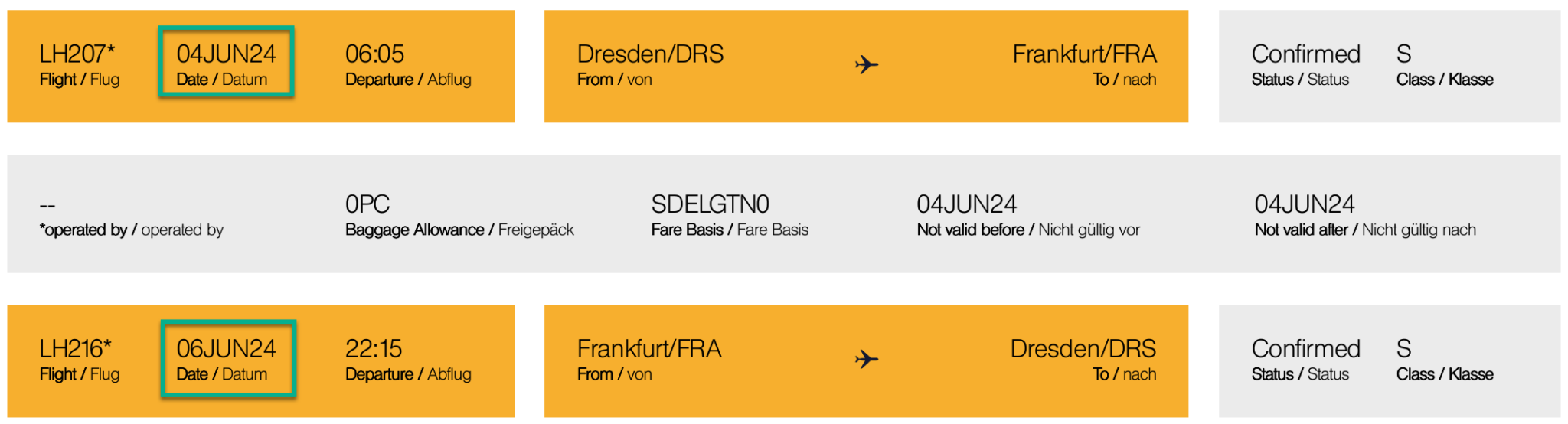Click the highlighted 06JUN24 flight date
The width and height of the screenshot is (1568, 424).
226,349
